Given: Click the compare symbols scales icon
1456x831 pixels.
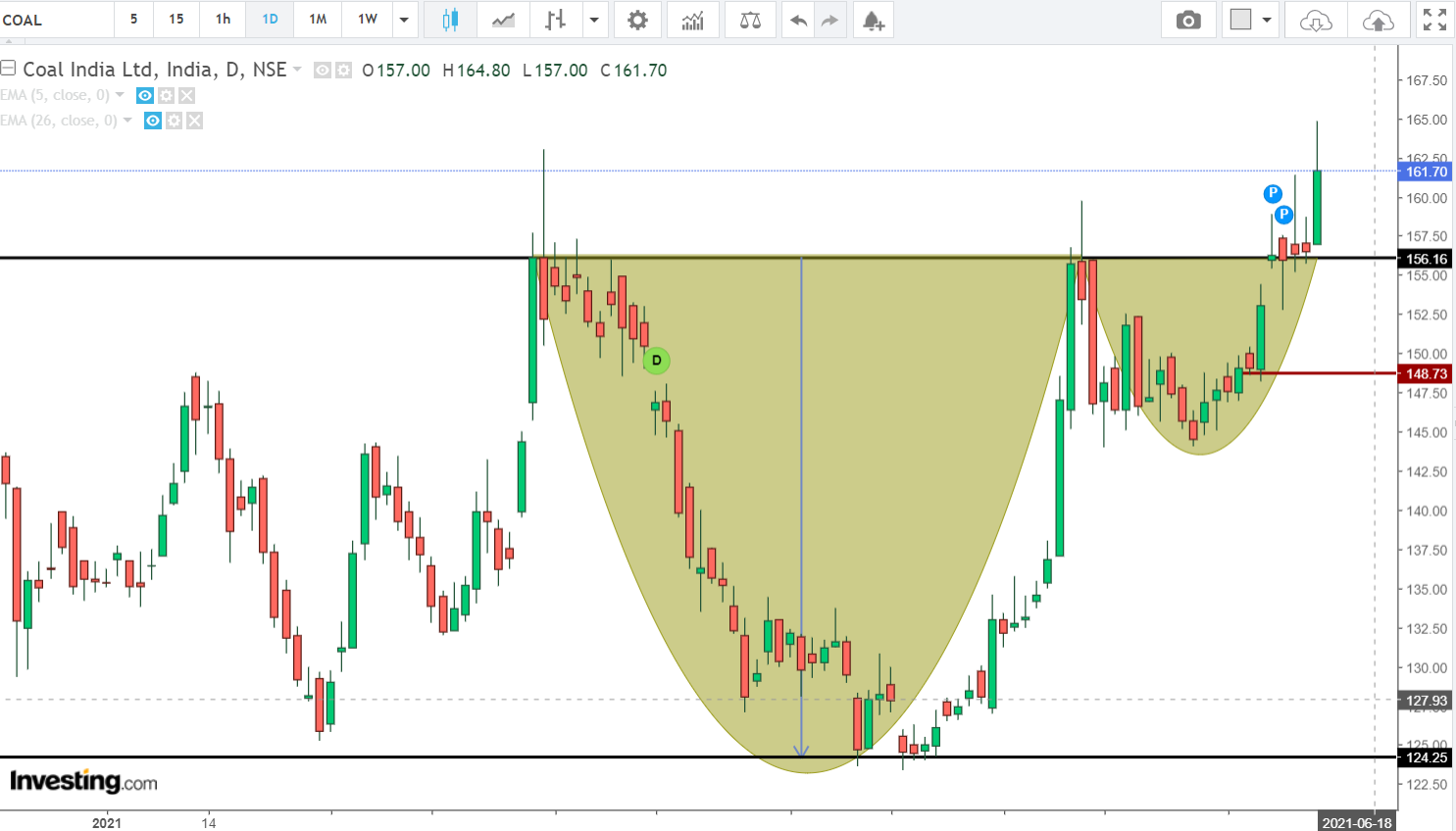Looking at the screenshot, I should point(750,20).
